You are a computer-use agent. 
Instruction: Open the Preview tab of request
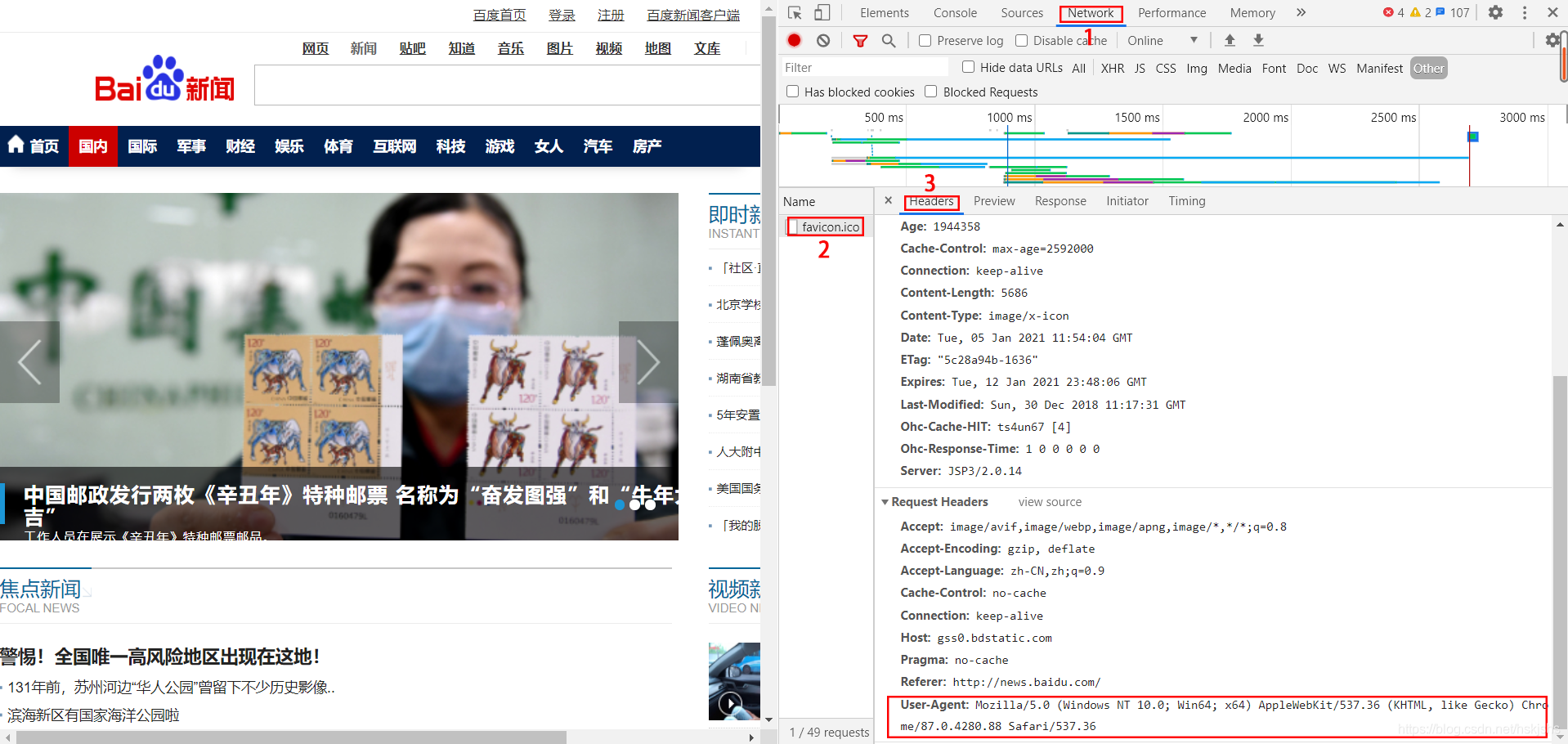[994, 201]
